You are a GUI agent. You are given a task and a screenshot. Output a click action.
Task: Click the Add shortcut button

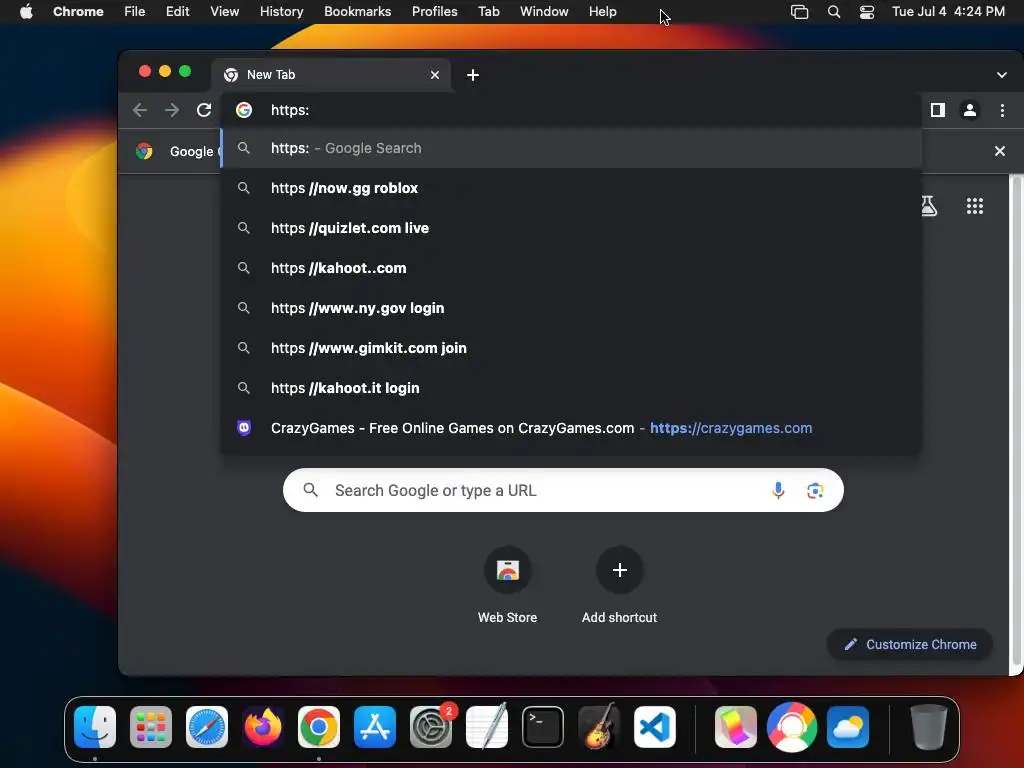(x=619, y=585)
